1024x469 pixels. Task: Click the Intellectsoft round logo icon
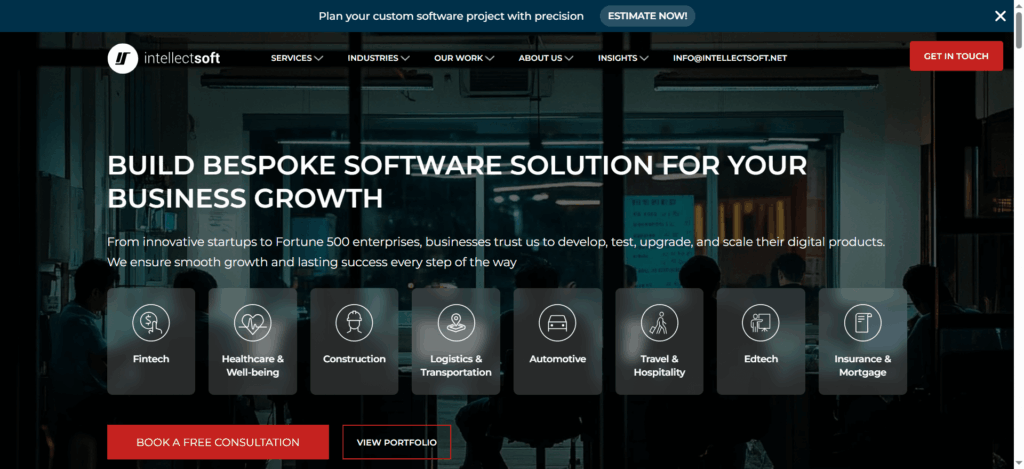[123, 58]
